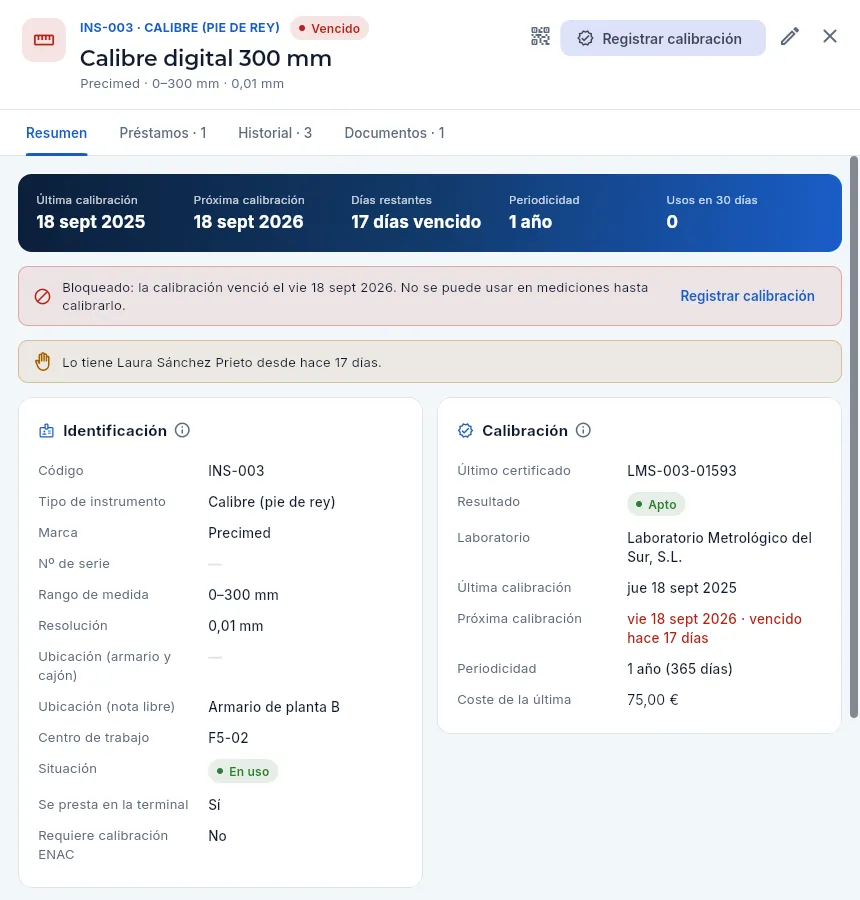Viewport: 860px width, 900px height.
Task: Click the info icon next to Identificación
Action: coord(182,430)
